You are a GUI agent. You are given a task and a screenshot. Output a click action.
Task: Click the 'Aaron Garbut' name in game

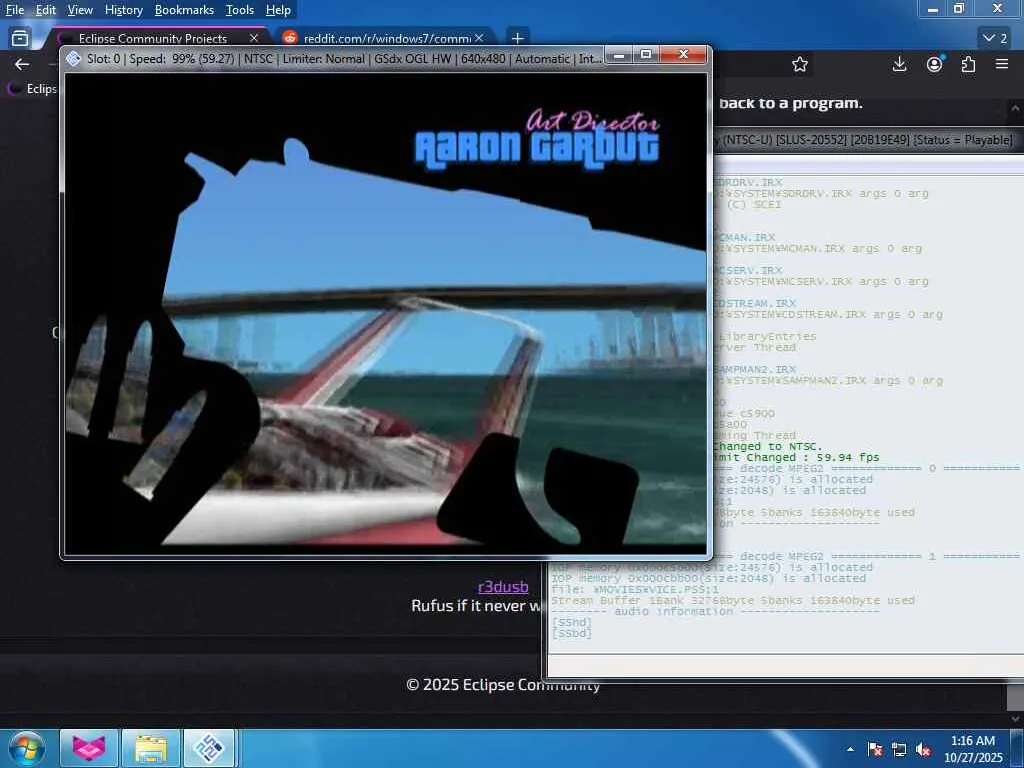pyautogui.click(x=537, y=149)
